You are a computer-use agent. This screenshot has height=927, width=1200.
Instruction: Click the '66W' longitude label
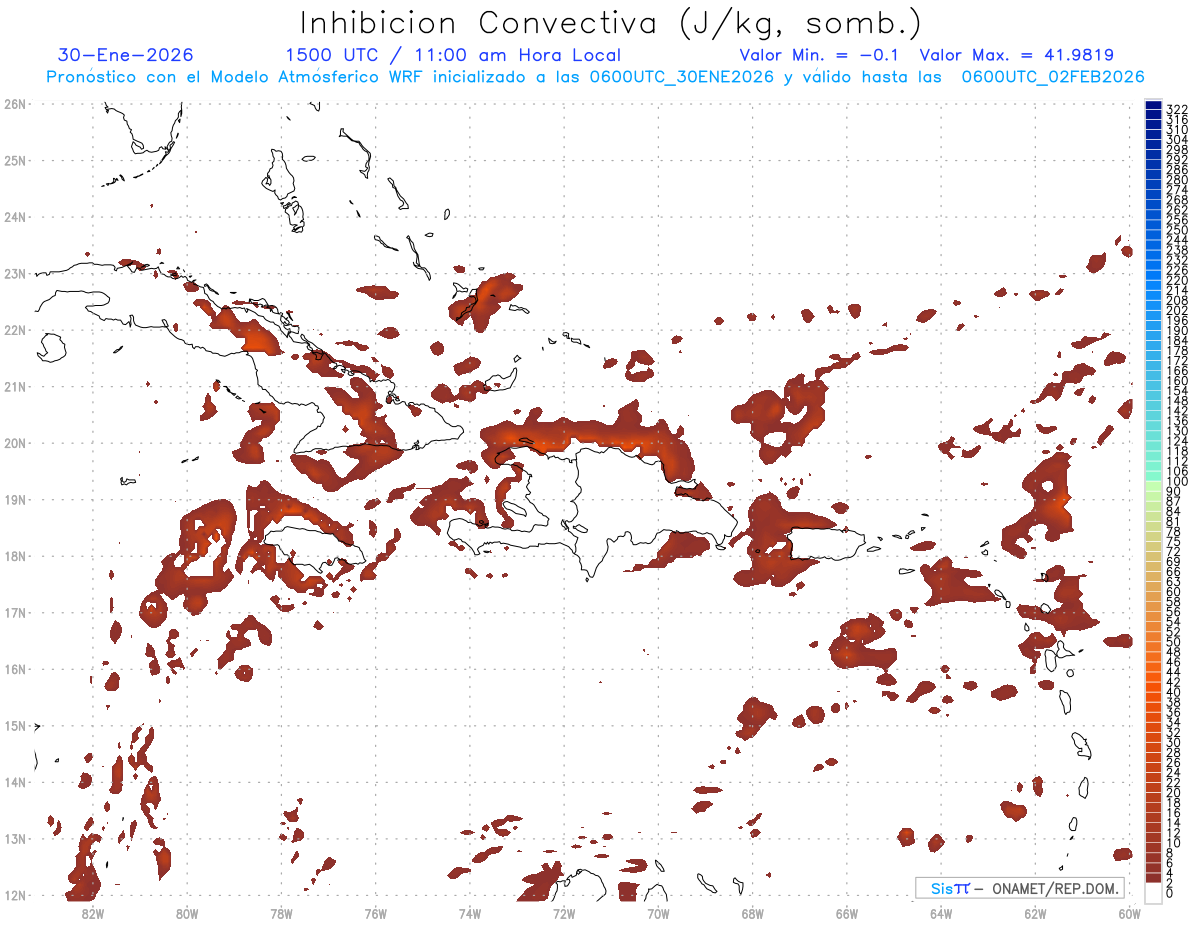coord(847,913)
